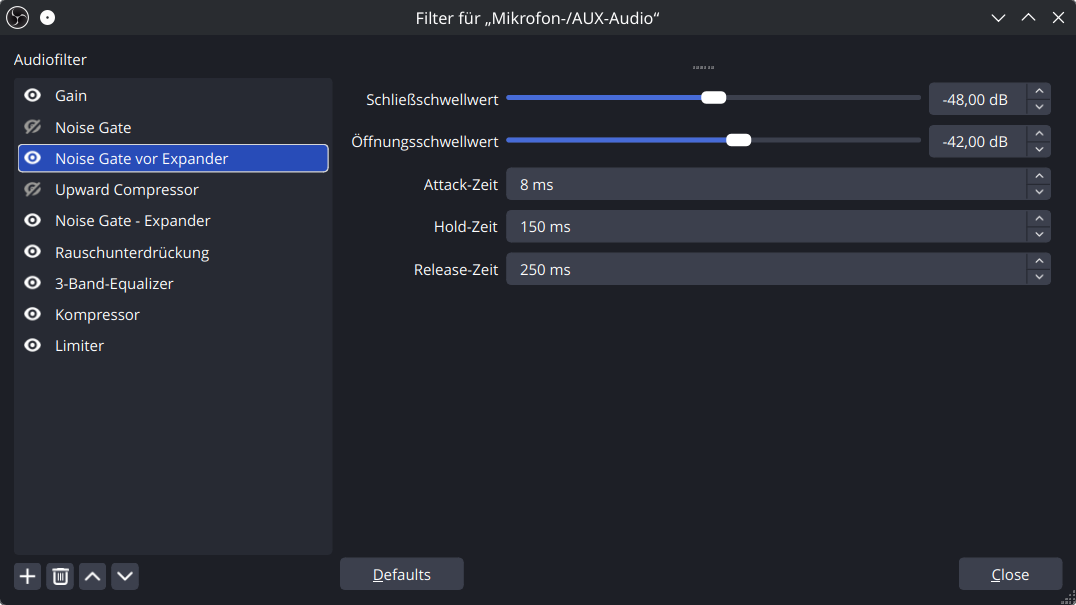Reset filter settings with Defaults button
The width and height of the screenshot is (1076, 605).
401,574
